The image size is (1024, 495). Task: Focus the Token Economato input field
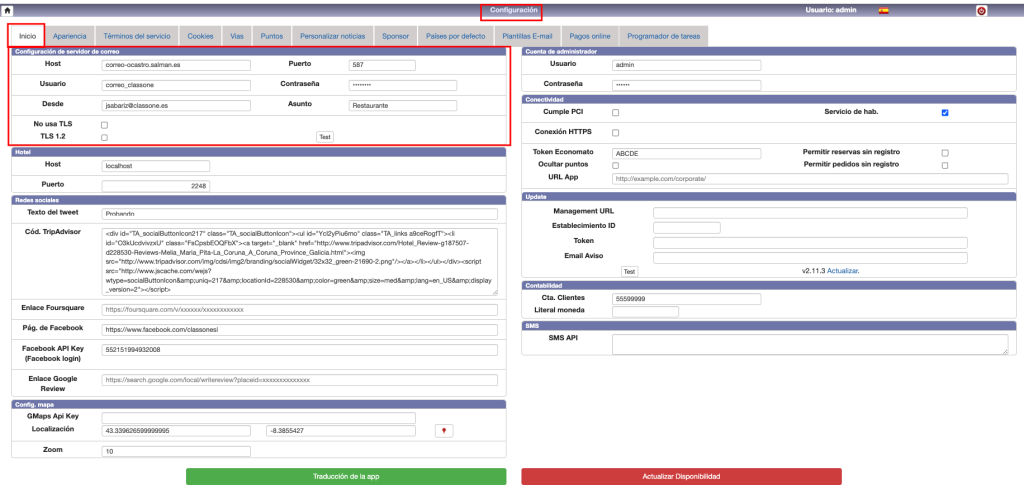tap(686, 153)
